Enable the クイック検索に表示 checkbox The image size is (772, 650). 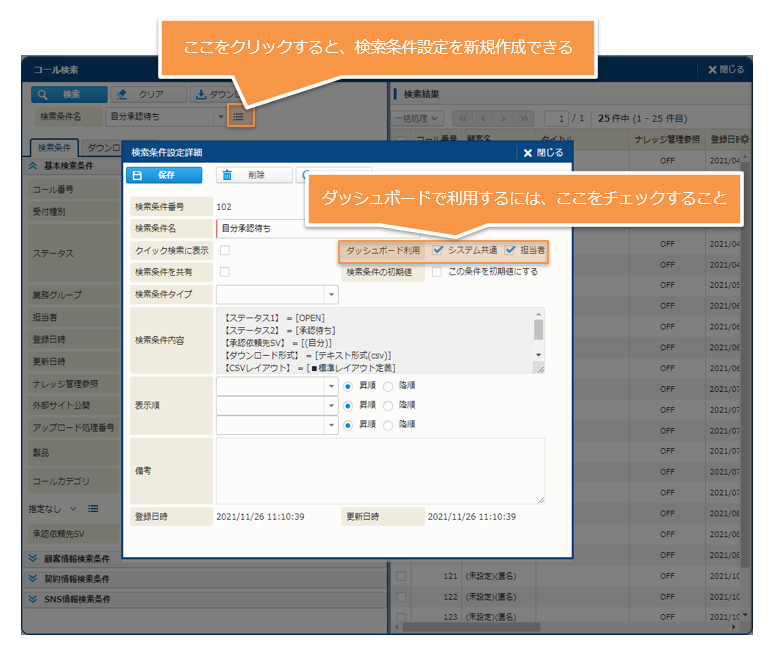point(225,250)
